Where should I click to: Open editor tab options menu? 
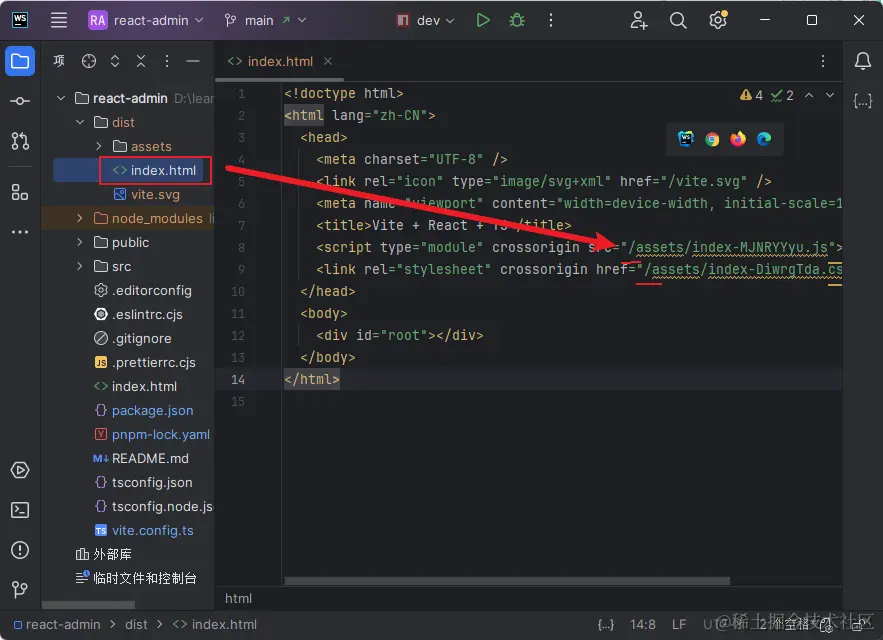pos(823,61)
